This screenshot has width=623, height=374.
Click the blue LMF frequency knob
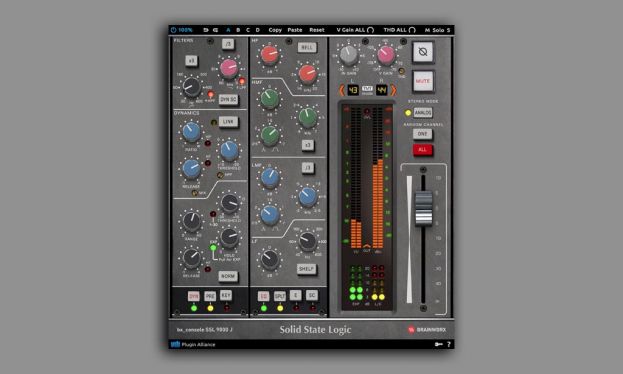click(x=308, y=196)
